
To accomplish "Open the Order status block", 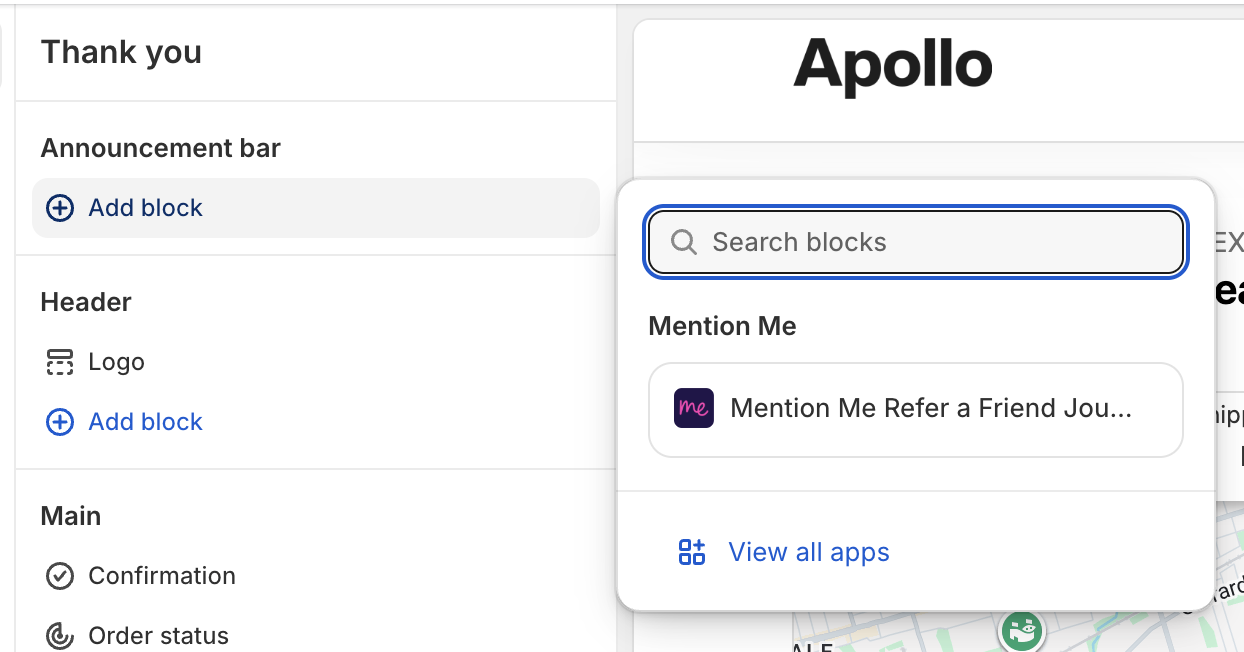I will tap(158, 636).
